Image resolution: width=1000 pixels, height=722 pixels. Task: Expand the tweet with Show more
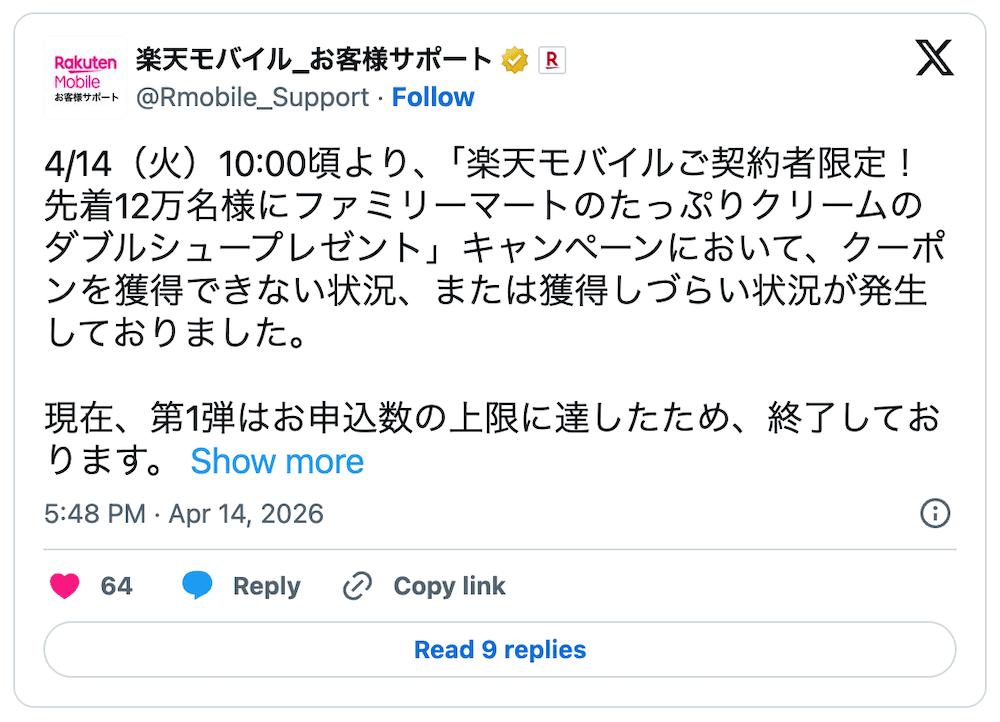[277, 461]
